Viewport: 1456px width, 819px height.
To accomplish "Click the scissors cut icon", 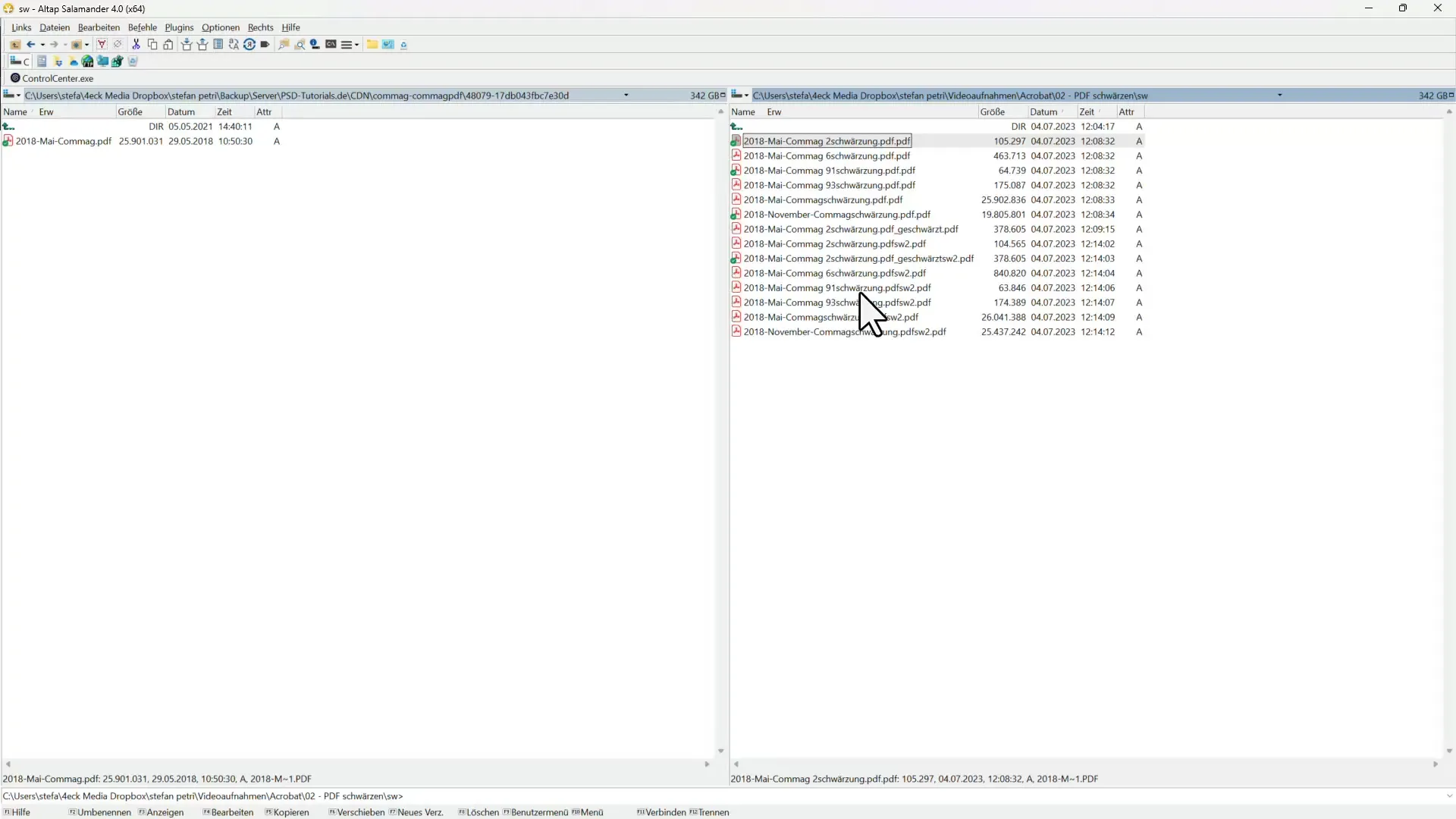I will point(136,45).
